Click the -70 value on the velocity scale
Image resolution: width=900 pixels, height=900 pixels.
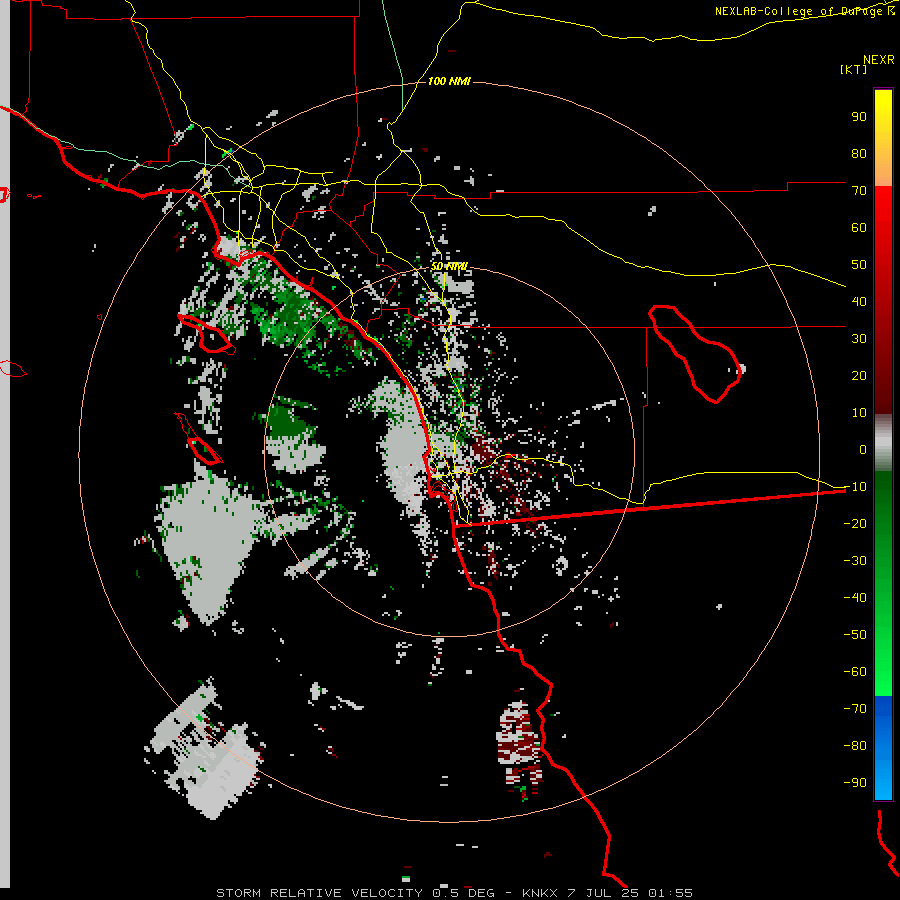(855, 709)
